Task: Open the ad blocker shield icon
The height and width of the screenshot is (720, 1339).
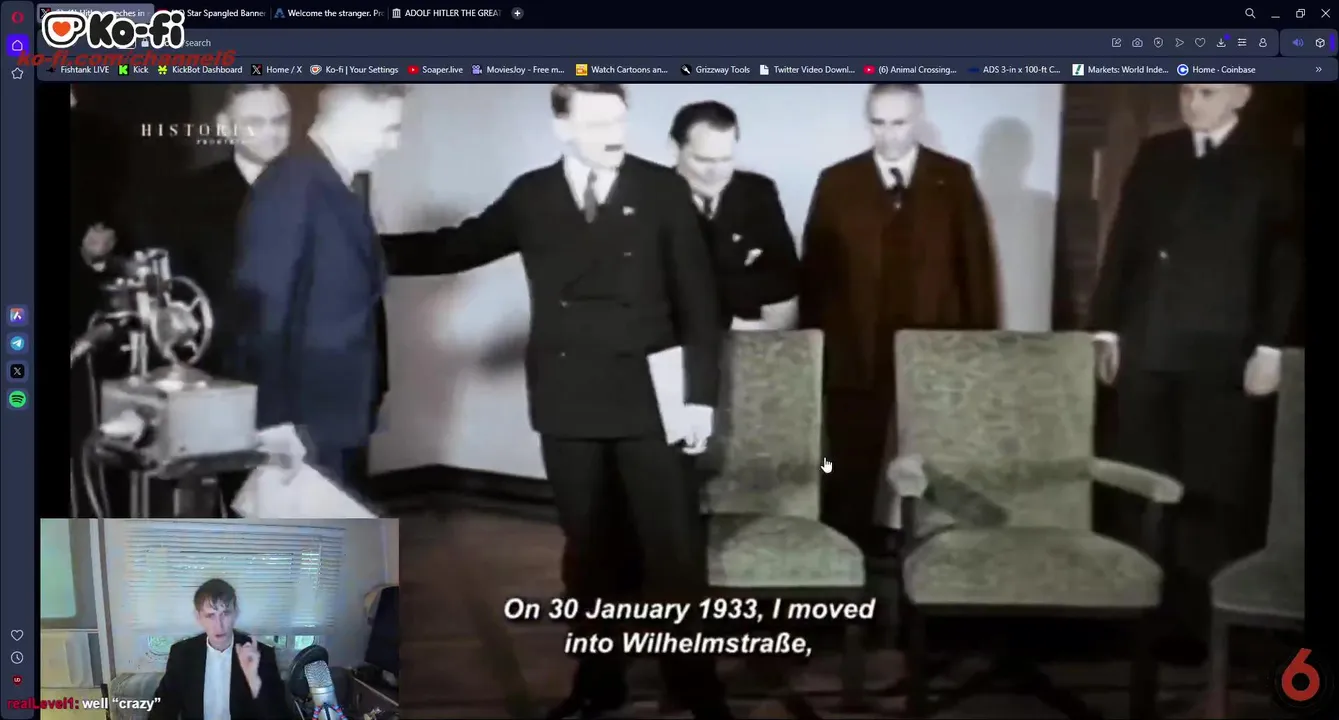Action: click(x=1158, y=43)
